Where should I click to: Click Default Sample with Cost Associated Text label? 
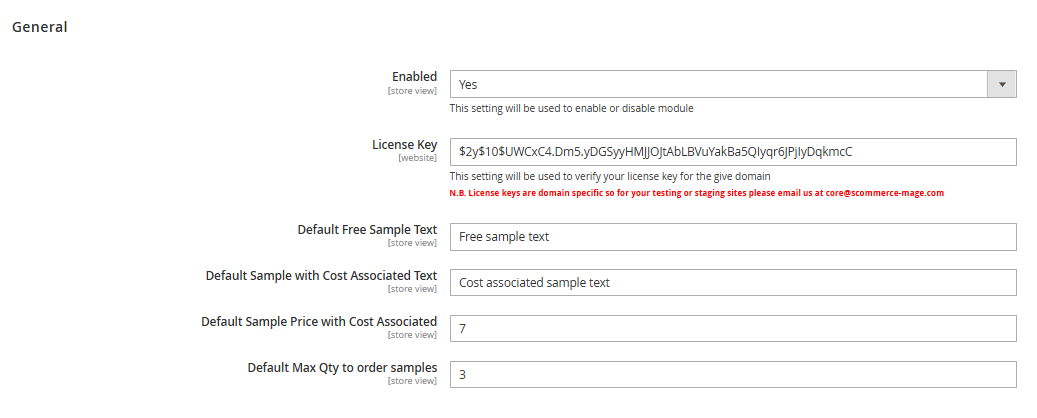pyautogui.click(x=321, y=275)
